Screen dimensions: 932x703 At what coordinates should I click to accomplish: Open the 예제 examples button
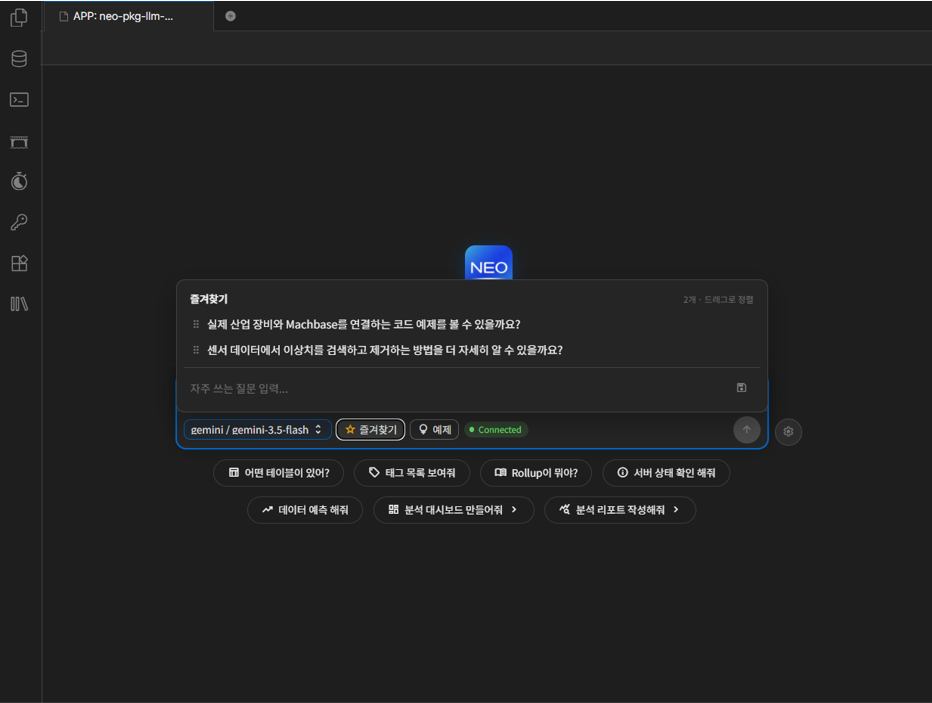434,430
